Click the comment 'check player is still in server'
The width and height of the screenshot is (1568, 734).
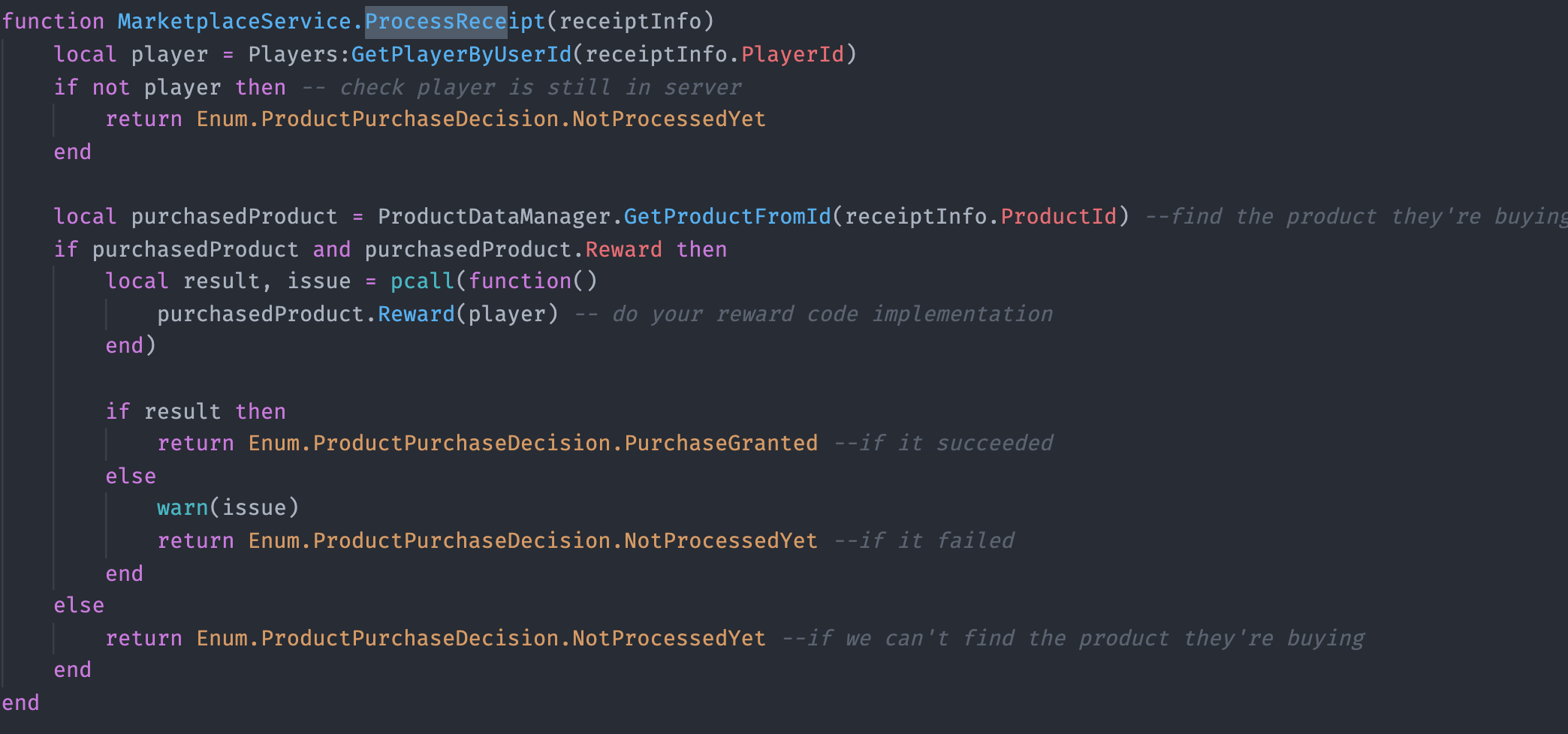[x=541, y=87]
